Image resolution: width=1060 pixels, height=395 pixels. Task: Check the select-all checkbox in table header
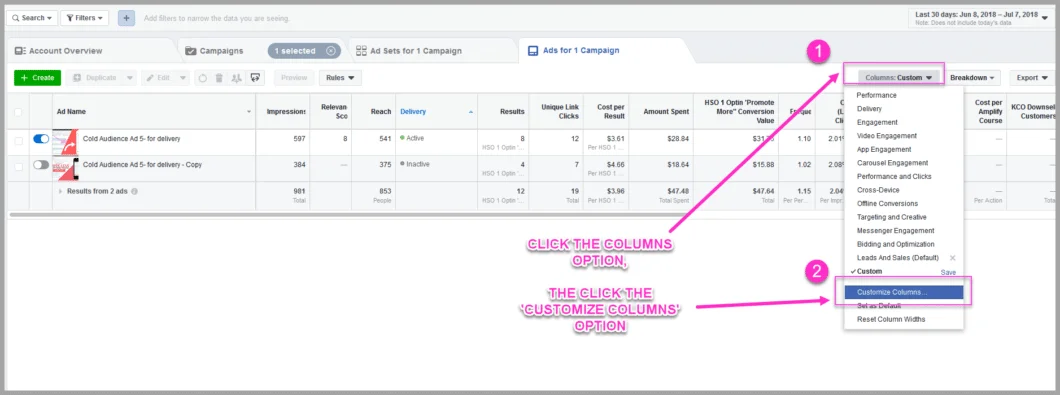click(18, 112)
